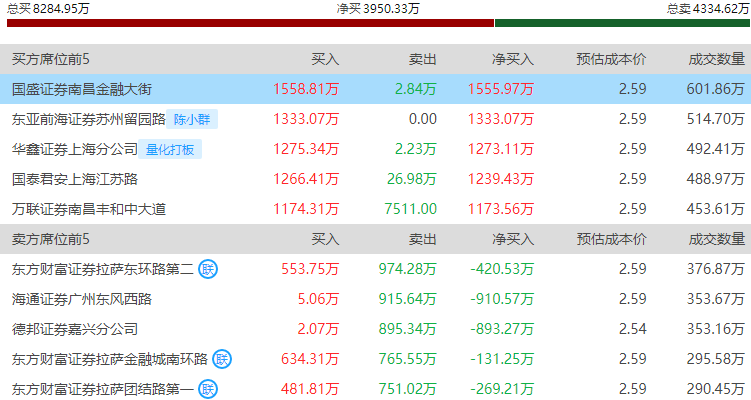Click 成交数量 header in seller table
The width and height of the screenshot is (751, 400).
pos(717,239)
